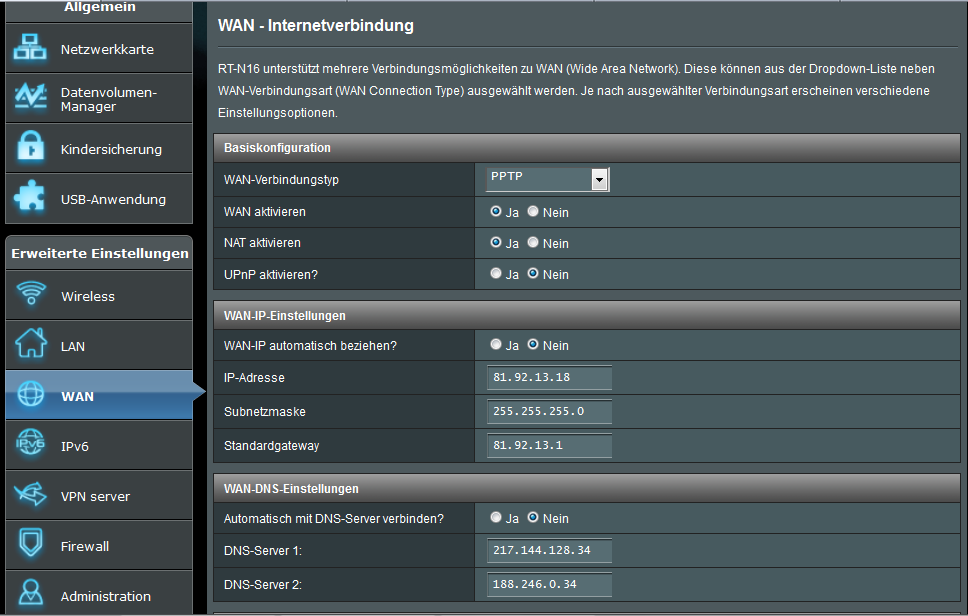Screen dimensions: 968x616
Task: Select Nein for NAT aktivieren
Action: [x=533, y=243]
